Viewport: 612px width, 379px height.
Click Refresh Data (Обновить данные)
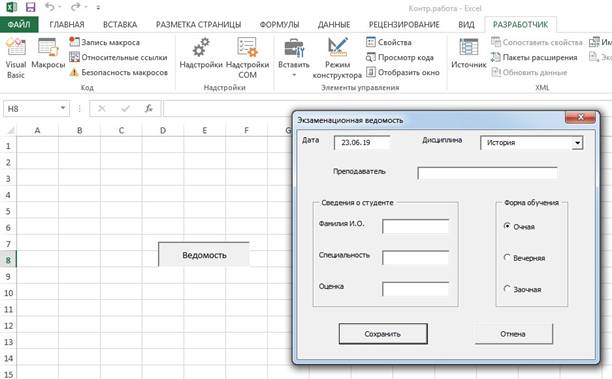(x=529, y=73)
